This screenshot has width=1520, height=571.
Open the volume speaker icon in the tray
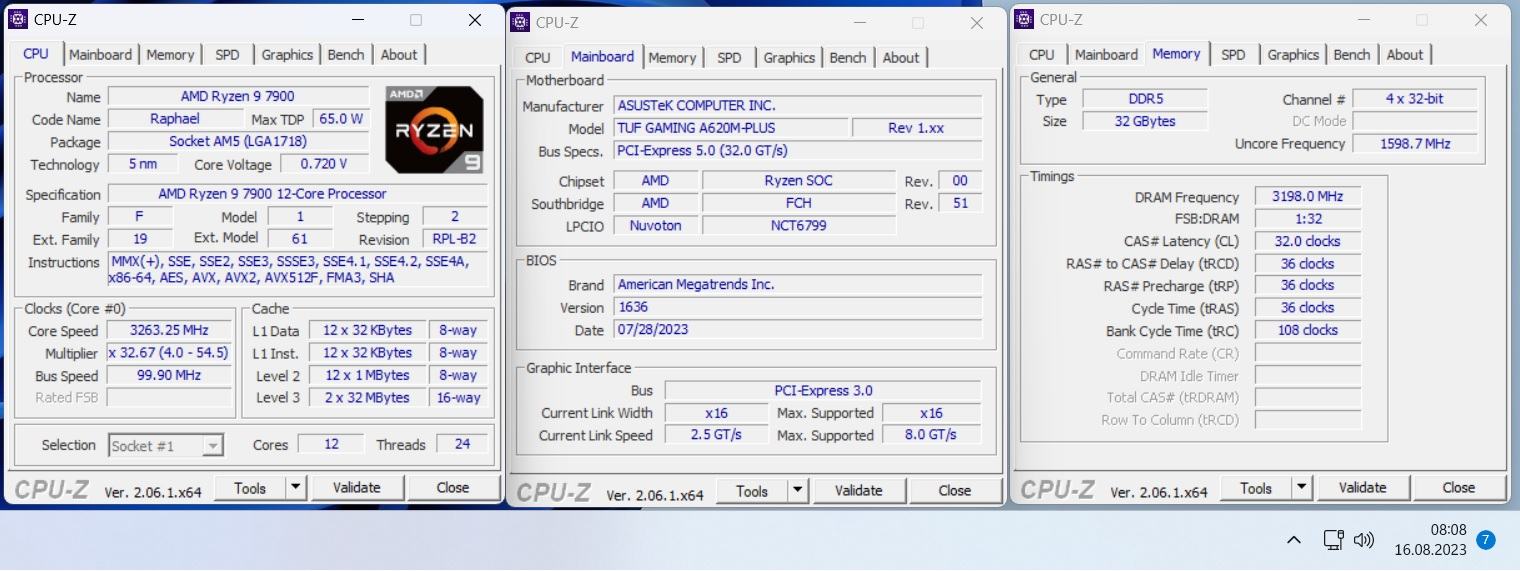coord(1363,540)
